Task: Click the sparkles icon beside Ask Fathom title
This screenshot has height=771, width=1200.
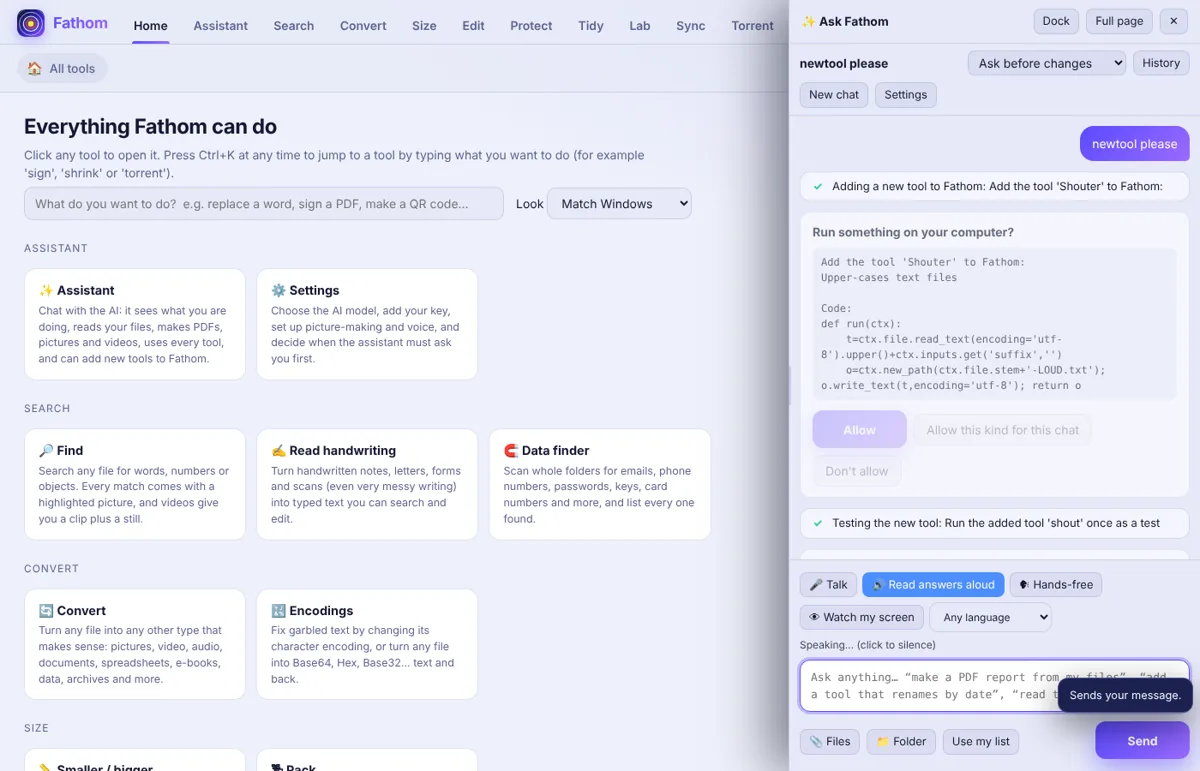Action: point(808,21)
